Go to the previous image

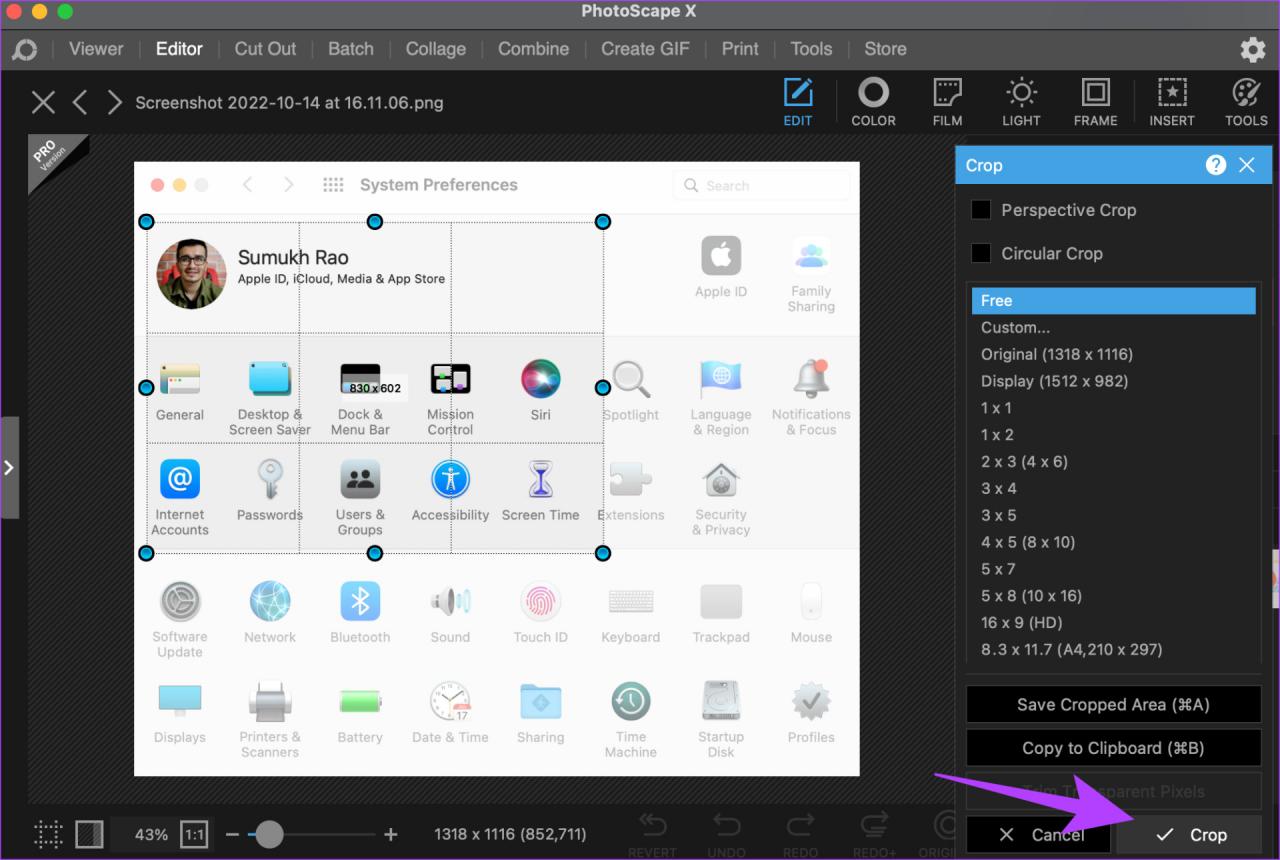click(x=80, y=102)
